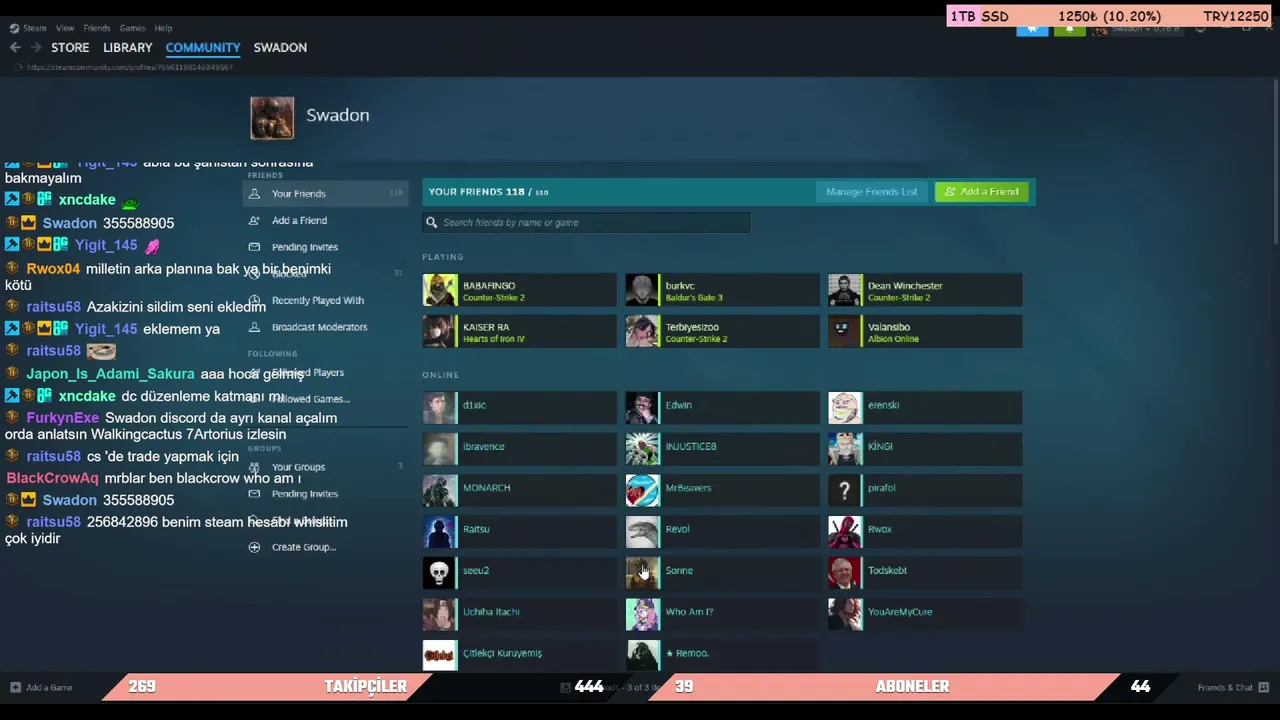The height and width of the screenshot is (720, 1280).
Task: Go back with the left arrow
Action: [x=15, y=47]
